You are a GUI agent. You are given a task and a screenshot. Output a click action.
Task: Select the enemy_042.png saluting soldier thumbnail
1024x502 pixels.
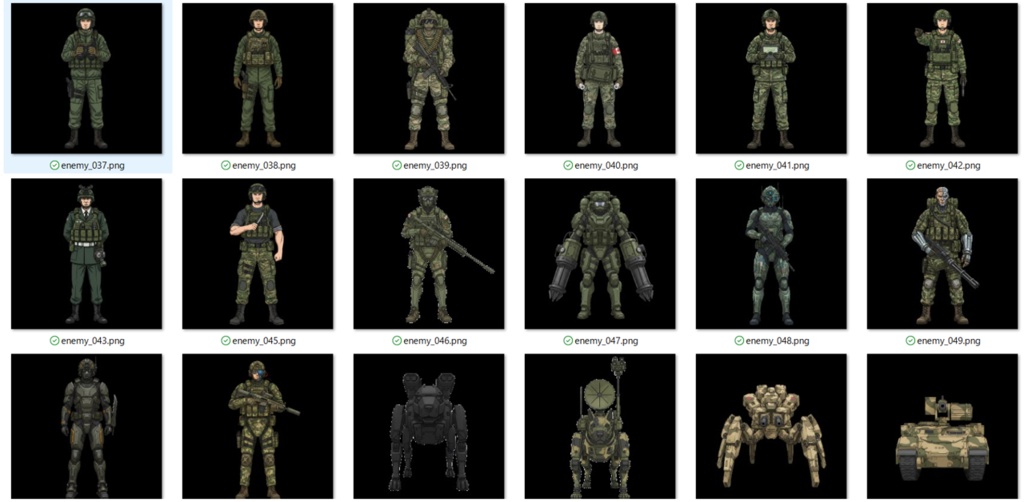point(942,78)
